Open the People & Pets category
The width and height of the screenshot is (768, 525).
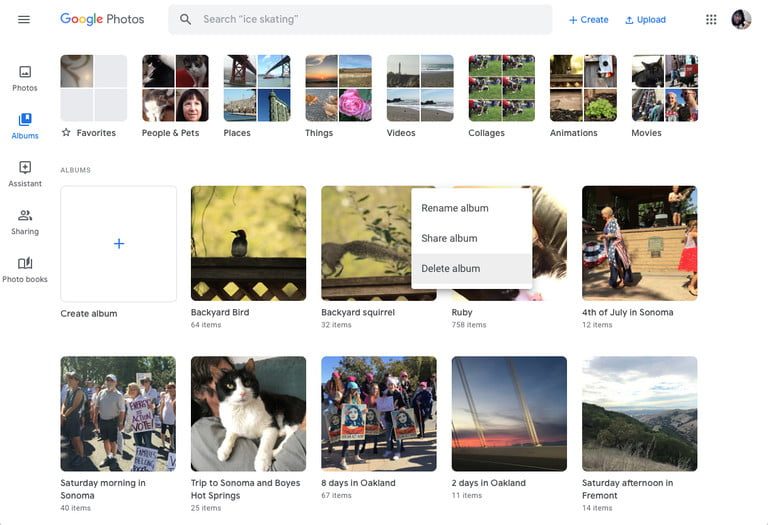click(175, 88)
